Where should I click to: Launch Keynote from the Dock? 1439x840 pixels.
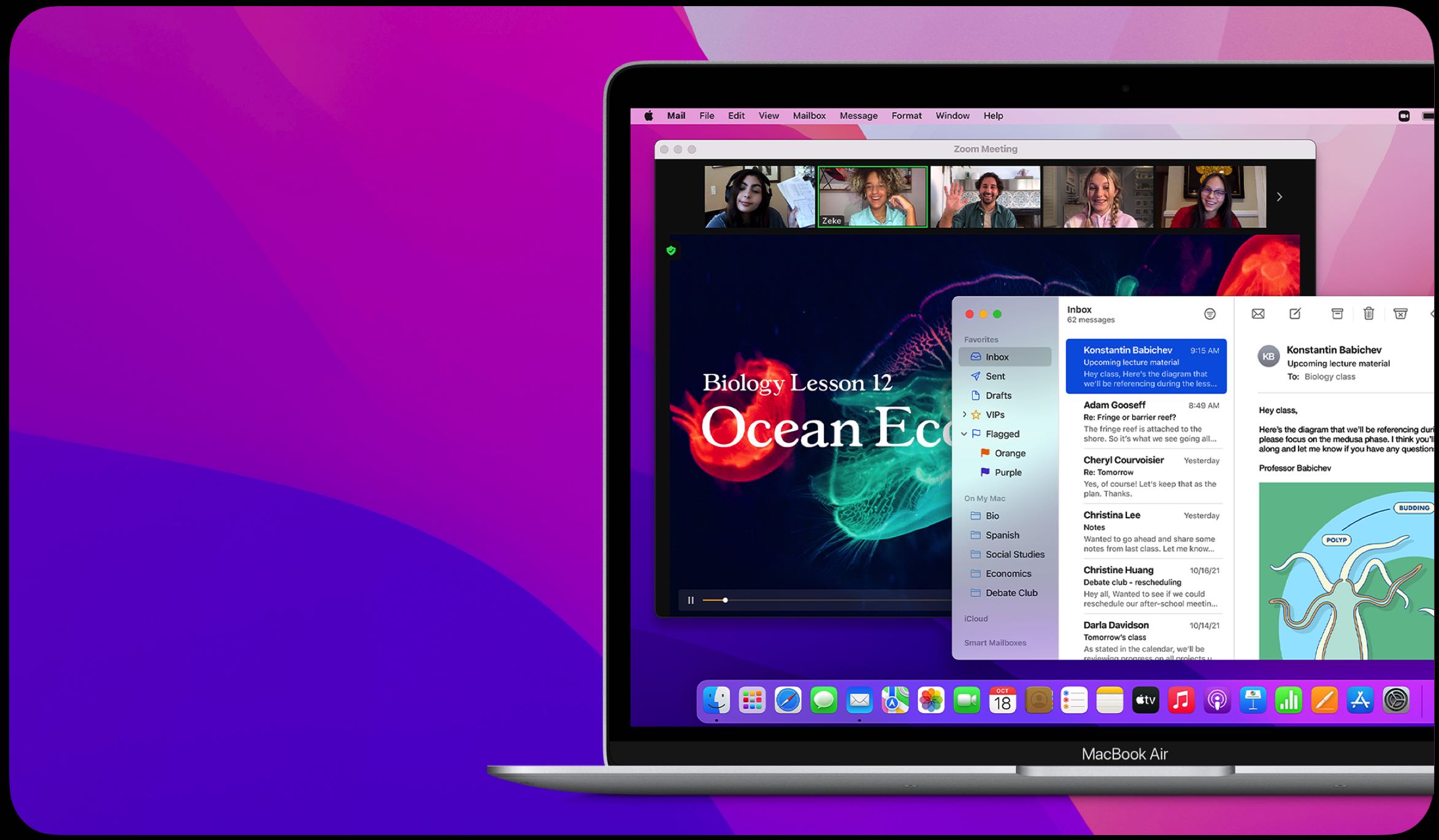tap(1253, 700)
